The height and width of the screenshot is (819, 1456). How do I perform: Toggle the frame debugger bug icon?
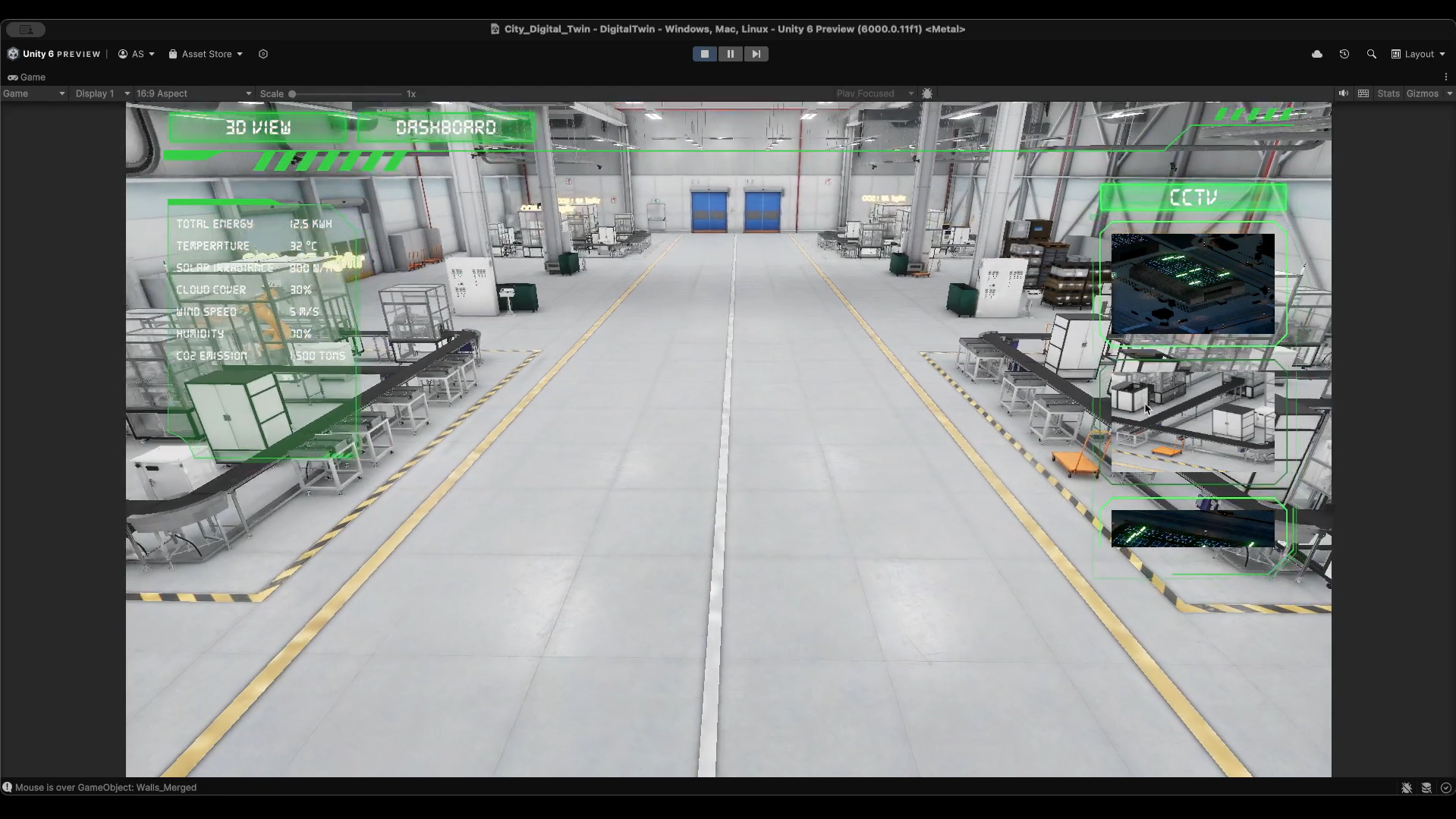[x=927, y=93]
